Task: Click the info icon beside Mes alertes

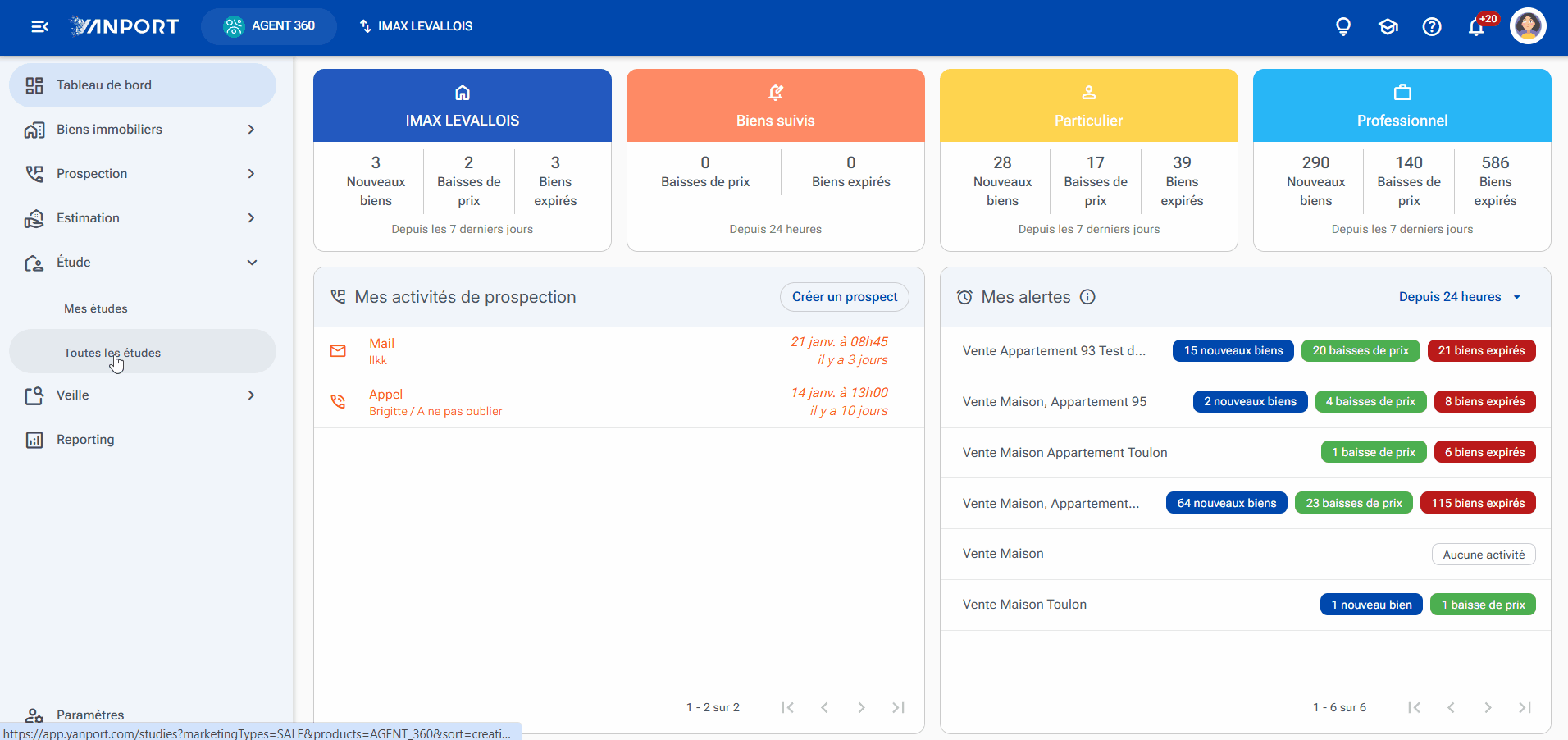Action: pos(1087,297)
